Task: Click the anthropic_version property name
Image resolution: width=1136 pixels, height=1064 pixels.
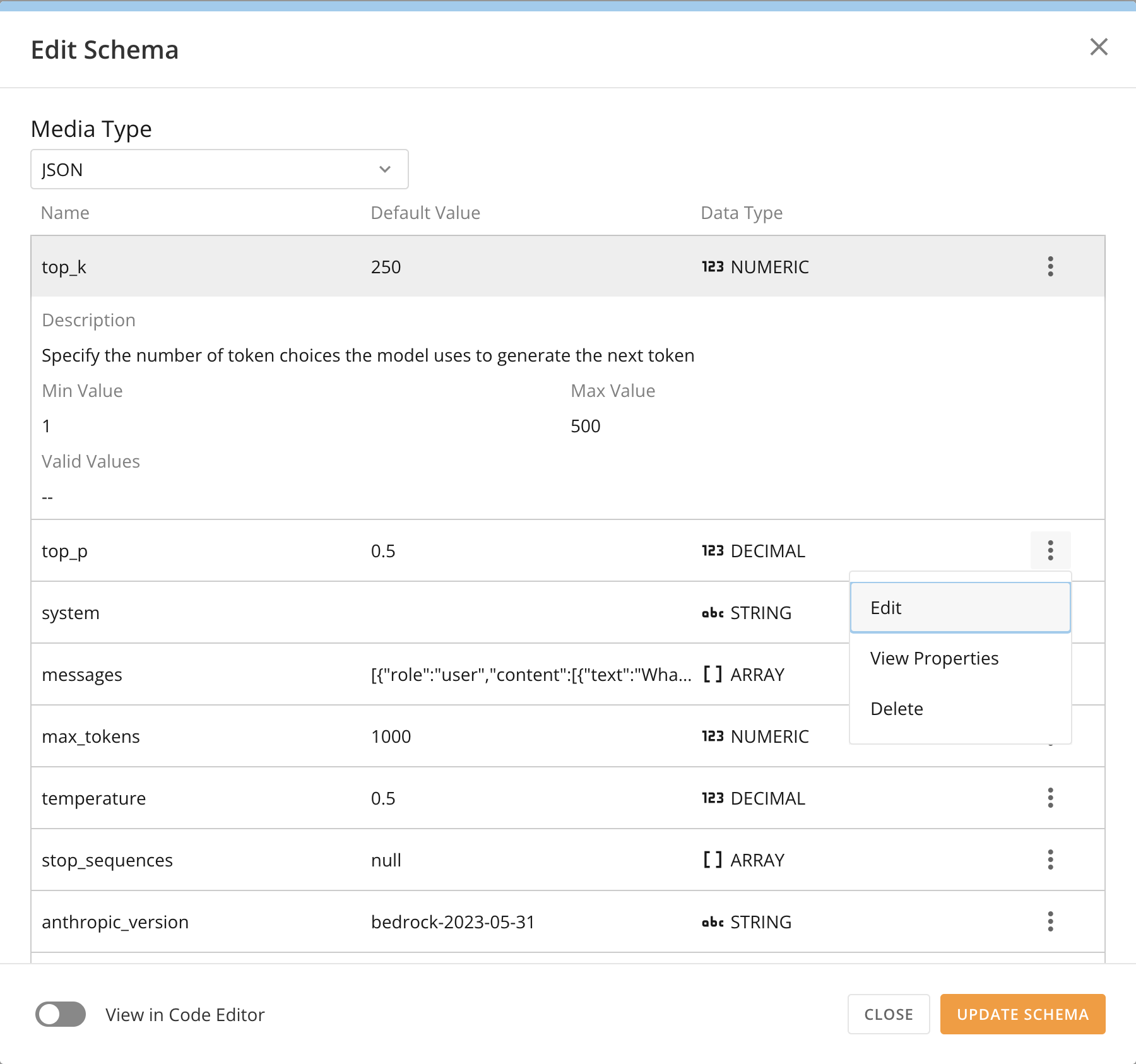Action: tap(115, 922)
